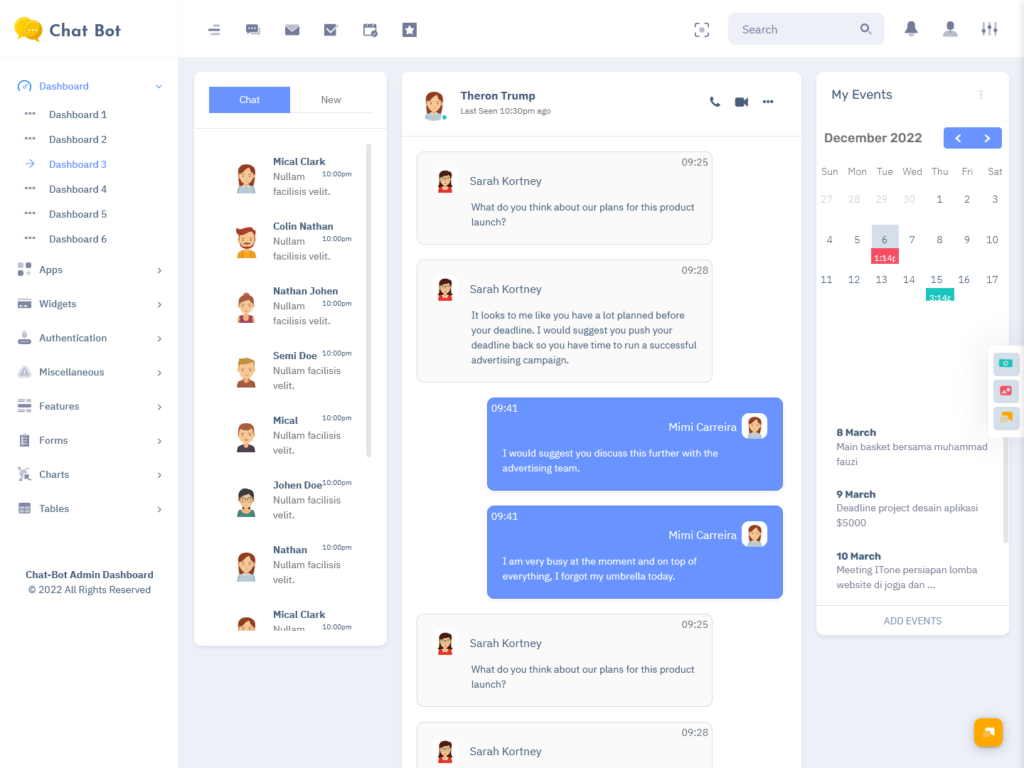Open the calendar icon in the top toolbar
Image resolution: width=1024 pixels, height=768 pixels.
pyautogui.click(x=370, y=30)
